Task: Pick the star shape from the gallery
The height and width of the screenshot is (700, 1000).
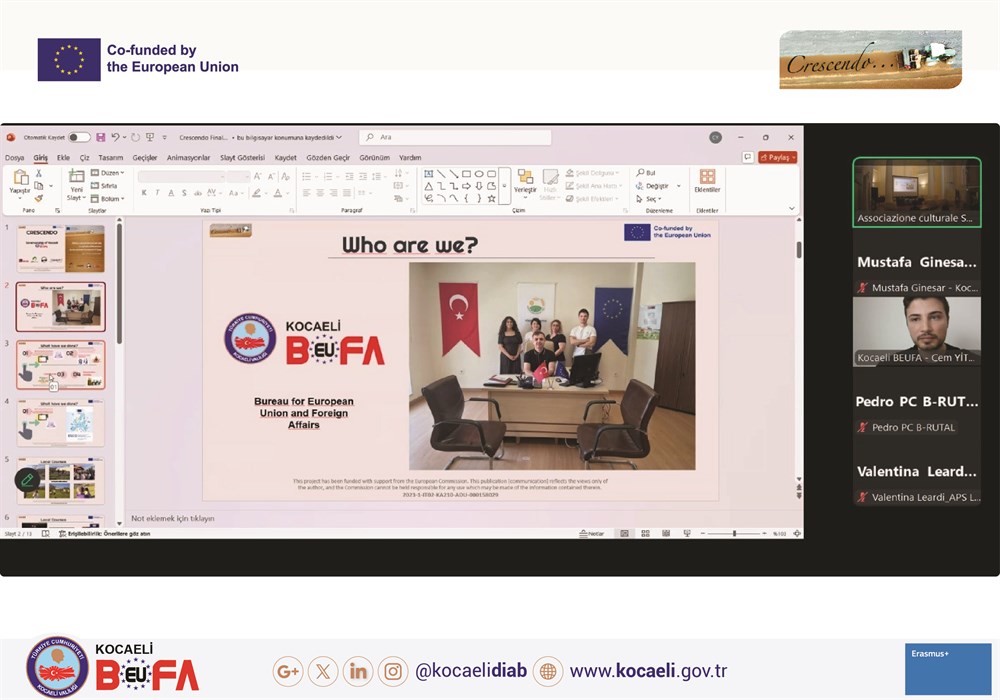Action: coord(492,198)
